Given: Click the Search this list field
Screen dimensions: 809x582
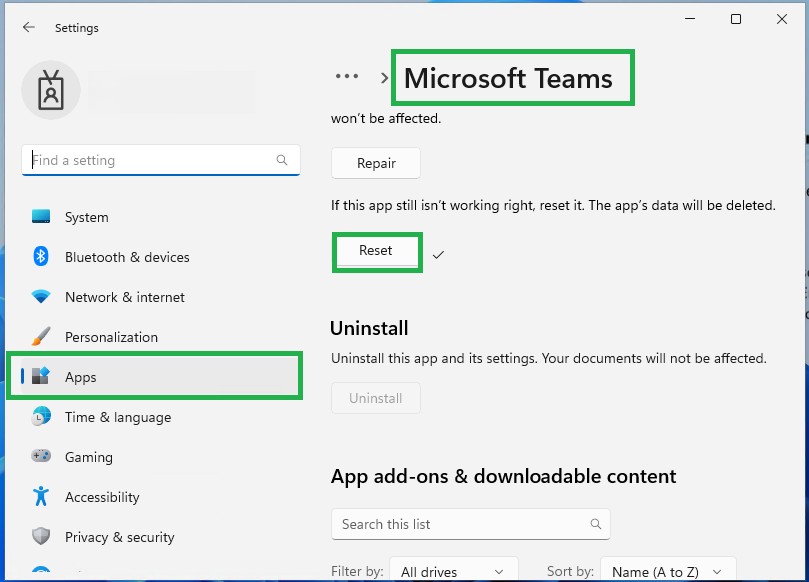Looking at the screenshot, I should click(471, 524).
